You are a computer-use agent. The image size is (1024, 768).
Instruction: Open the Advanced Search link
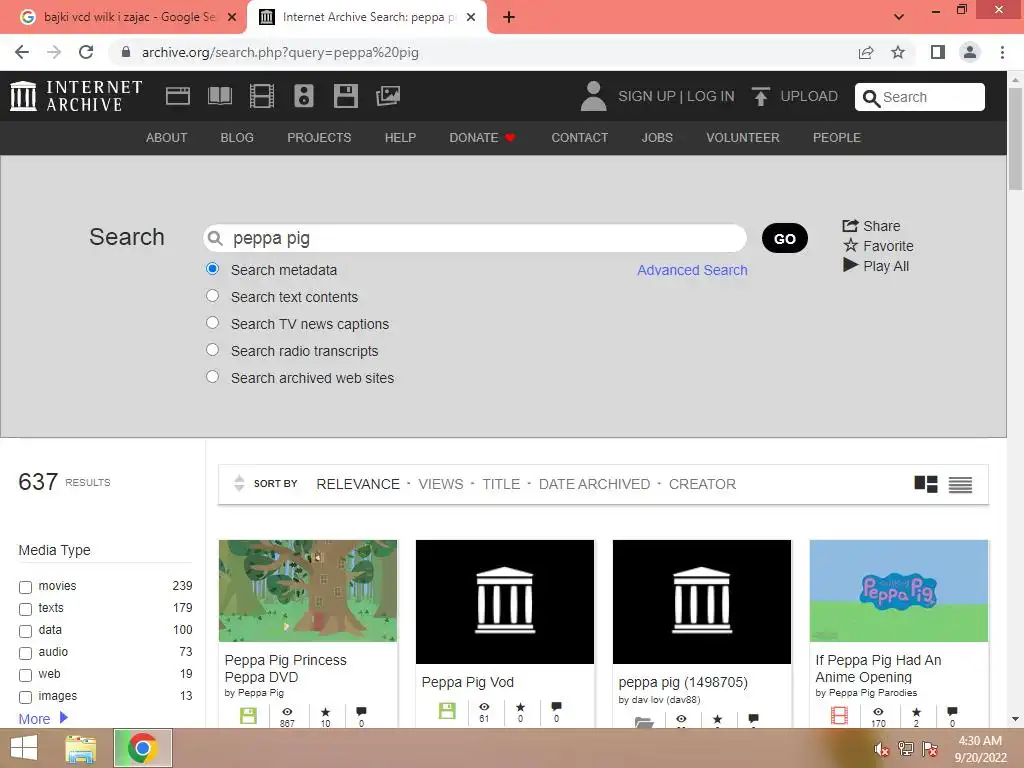[692, 270]
